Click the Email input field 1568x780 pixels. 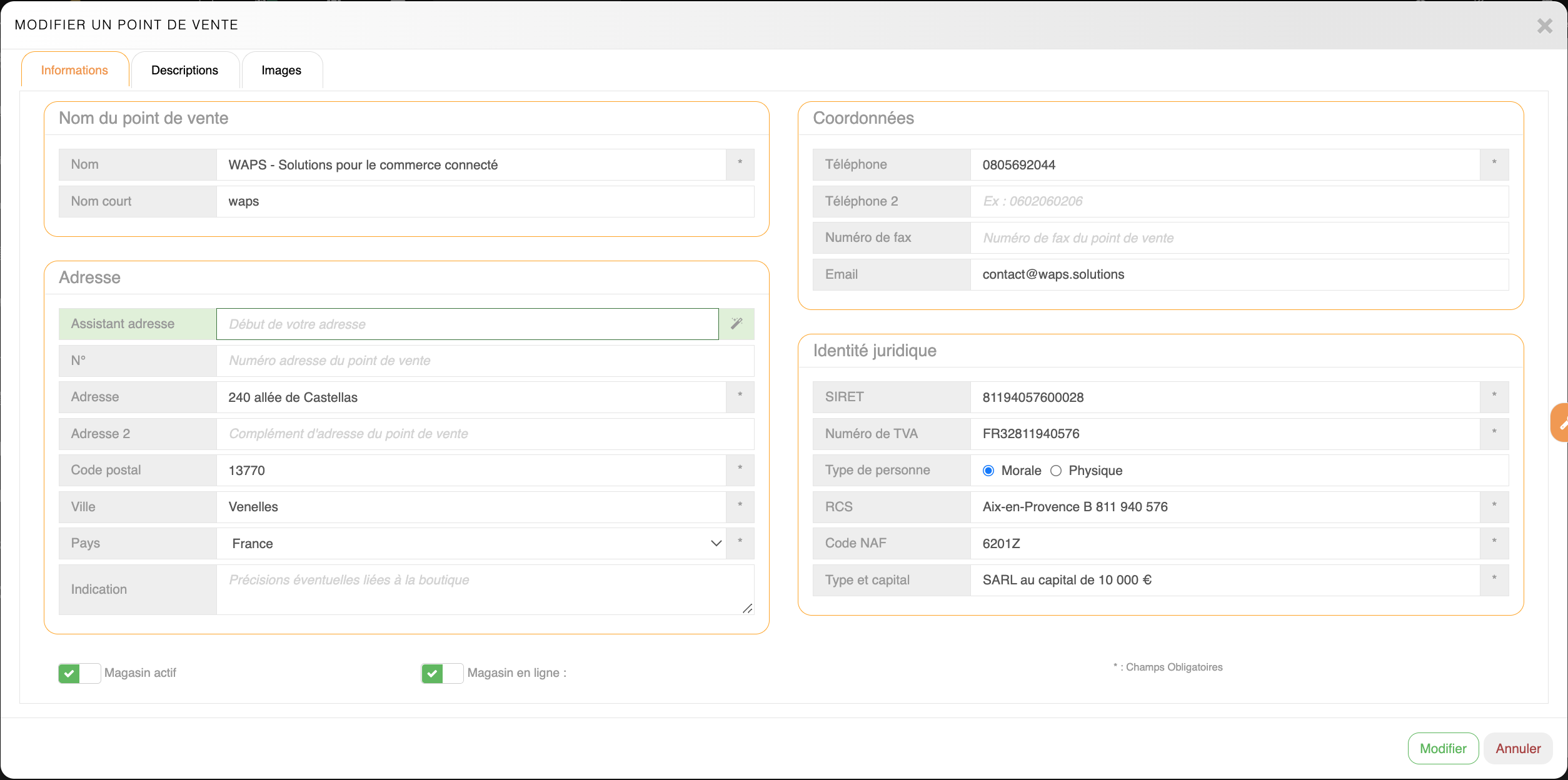point(1238,274)
